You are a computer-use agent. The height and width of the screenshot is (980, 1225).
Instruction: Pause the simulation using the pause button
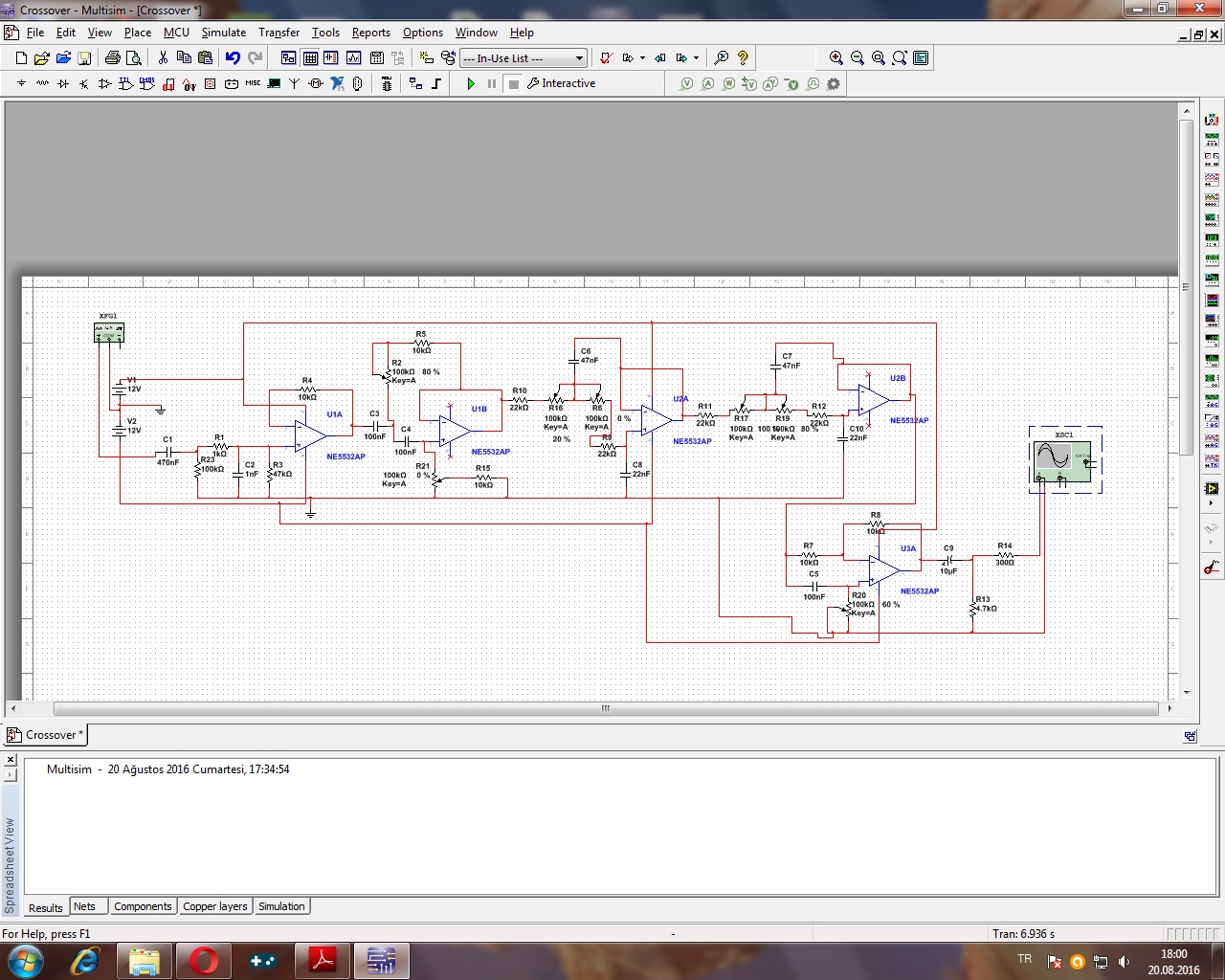pyautogui.click(x=492, y=84)
